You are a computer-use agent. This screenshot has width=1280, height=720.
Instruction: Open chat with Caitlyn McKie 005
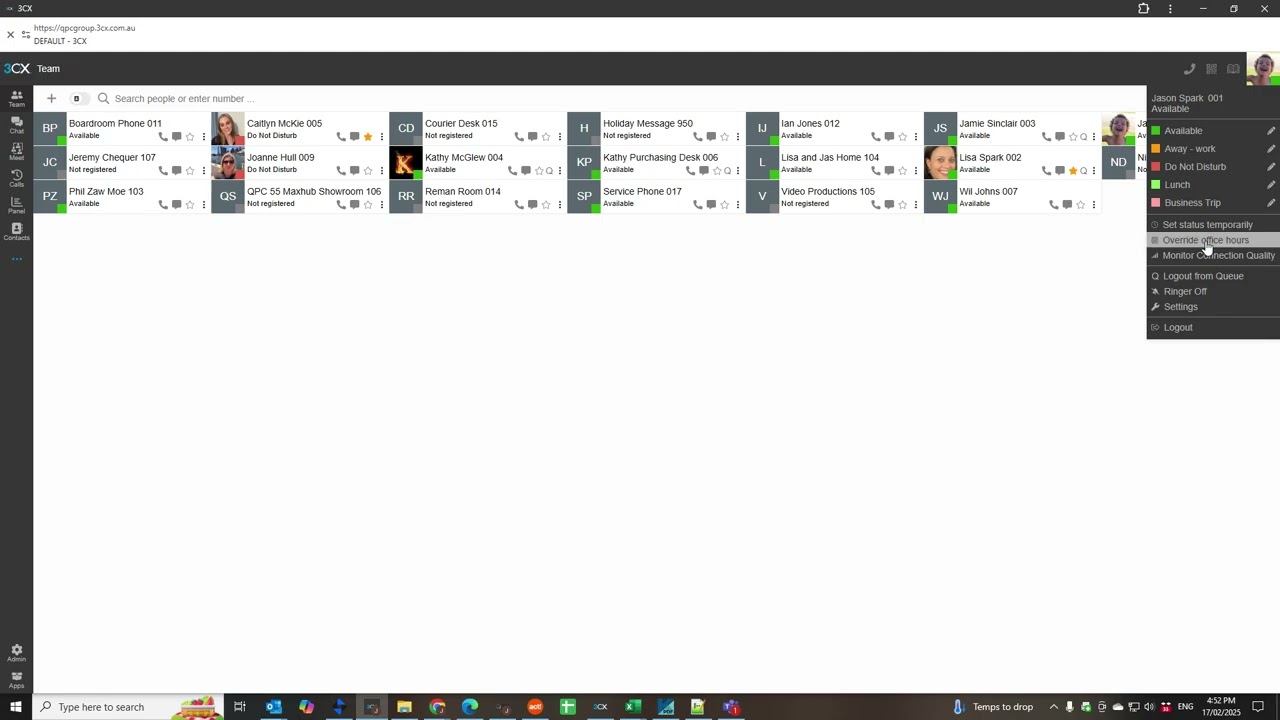[x=354, y=137]
